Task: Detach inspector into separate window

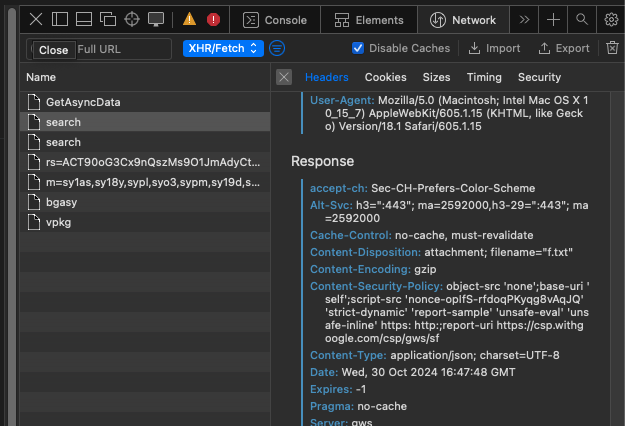Action: [108, 19]
